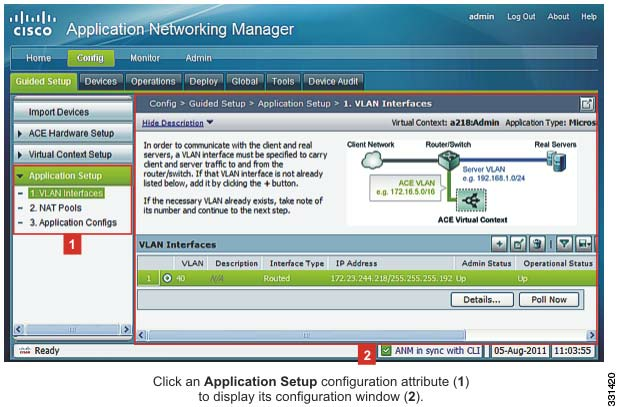Open the Device Audit tab

pos(333,81)
